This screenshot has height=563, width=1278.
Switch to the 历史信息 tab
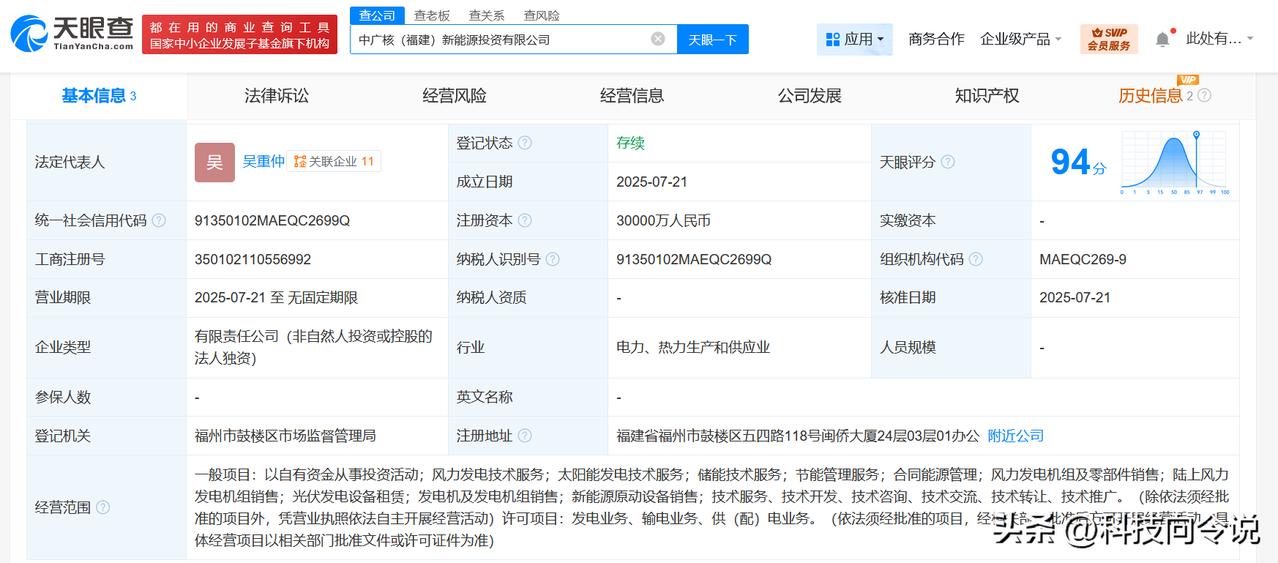(x=1150, y=96)
